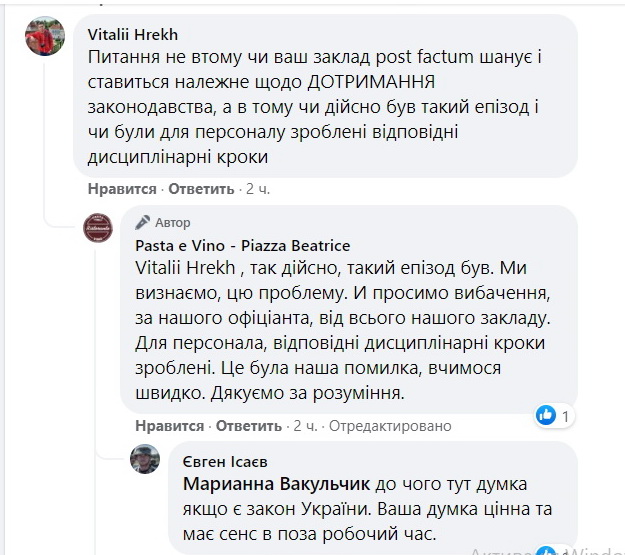Click the like reaction icon on Pasta e Vino's reply

[545, 414]
